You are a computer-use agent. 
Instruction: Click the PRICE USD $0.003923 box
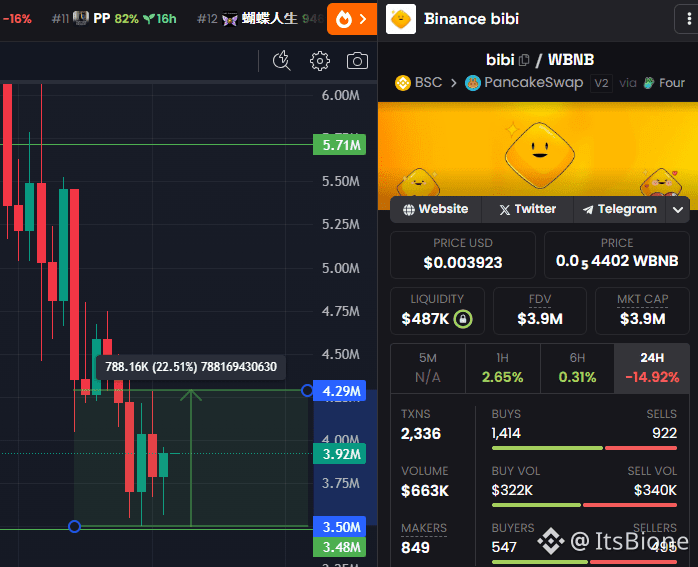point(463,255)
